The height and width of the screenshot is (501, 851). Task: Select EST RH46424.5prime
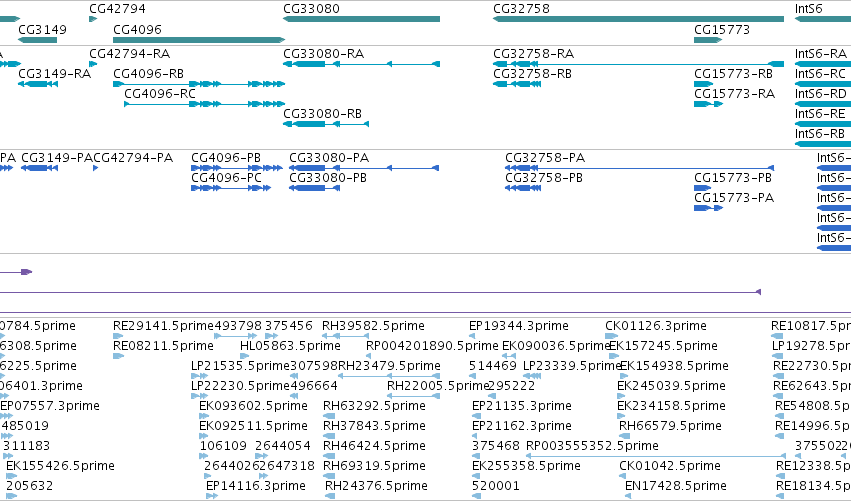point(328,456)
